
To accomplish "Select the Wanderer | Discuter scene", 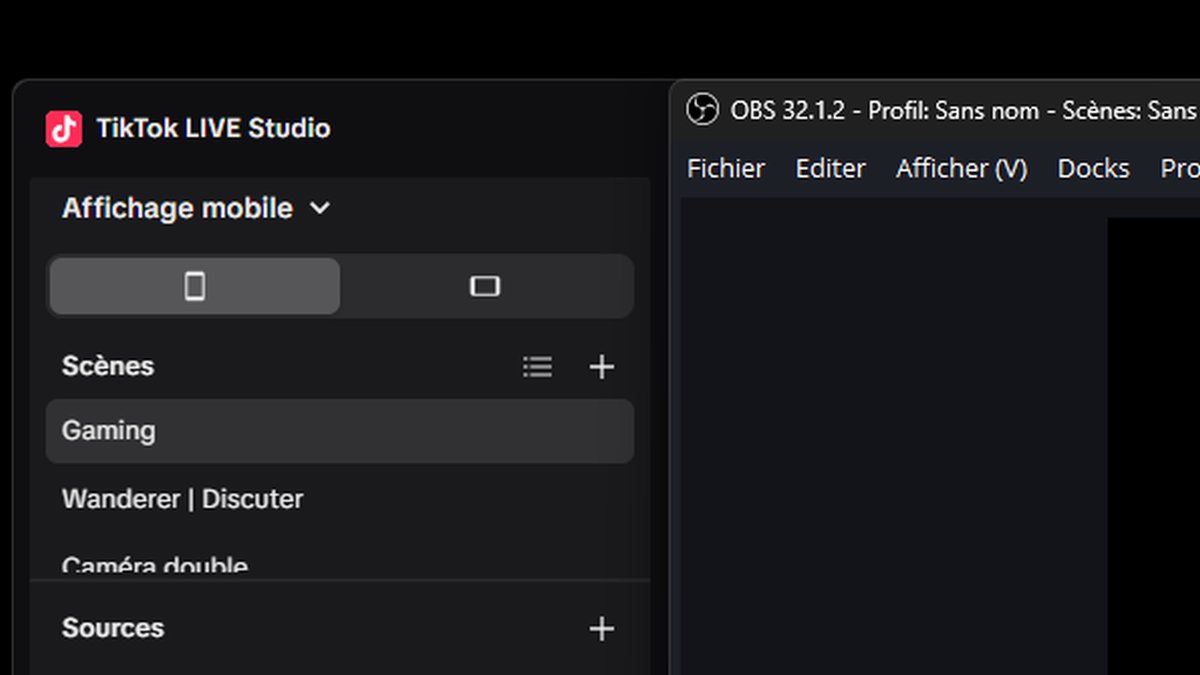I will point(340,499).
